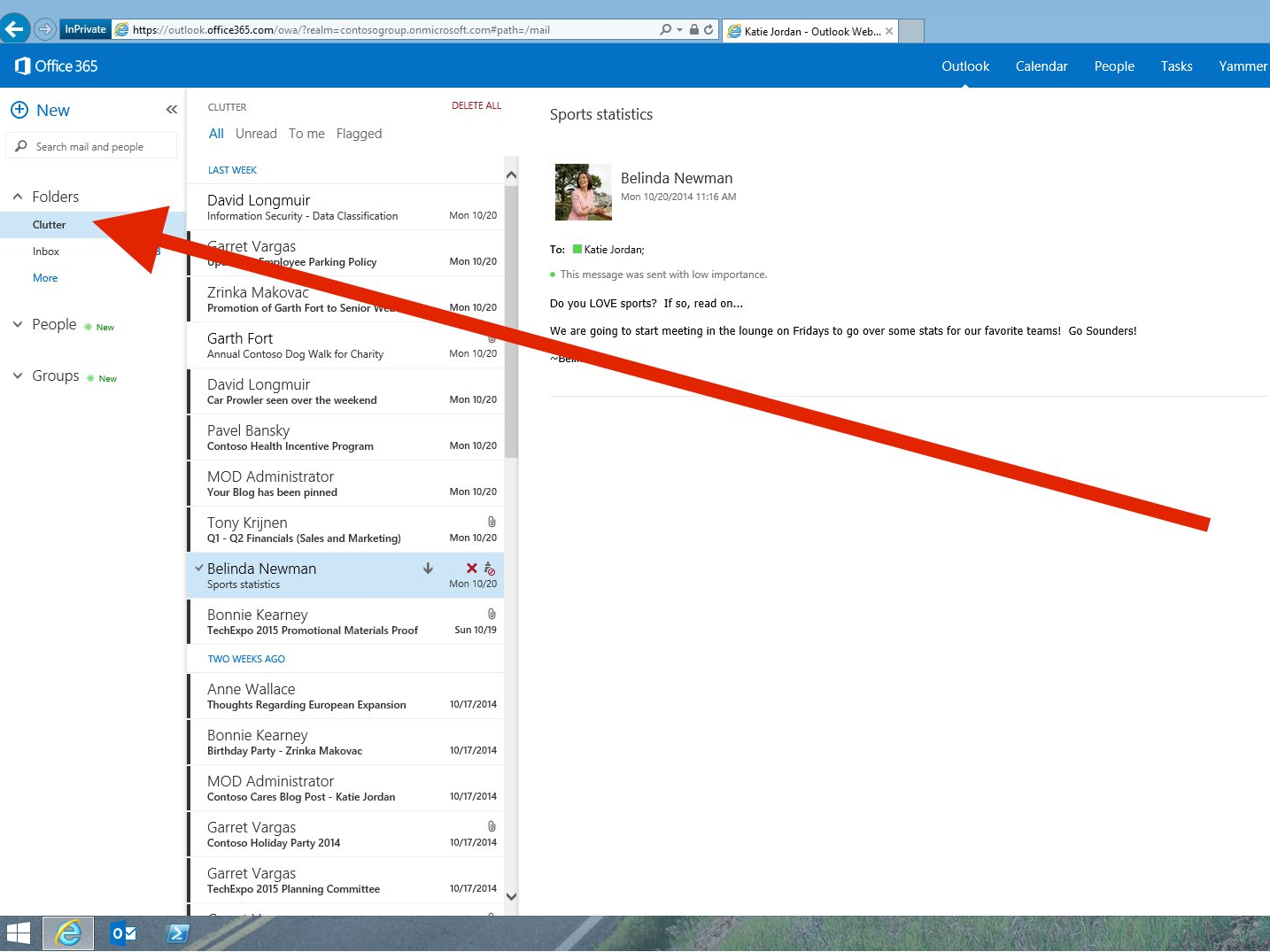
Task: Collapse the folder pane with double chevron
Action: pyautogui.click(x=172, y=110)
